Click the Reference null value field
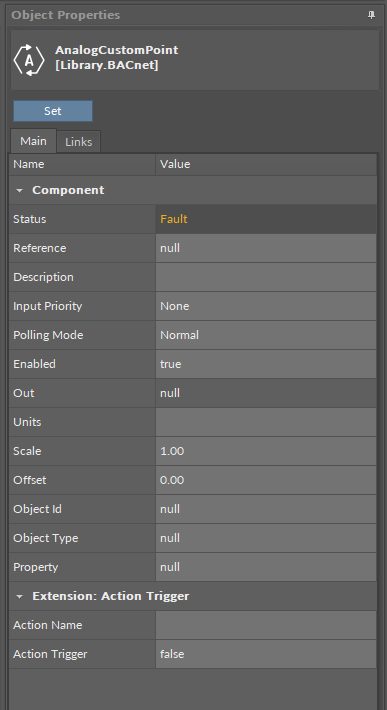Viewport: 387px width, 710px height. tap(266, 248)
